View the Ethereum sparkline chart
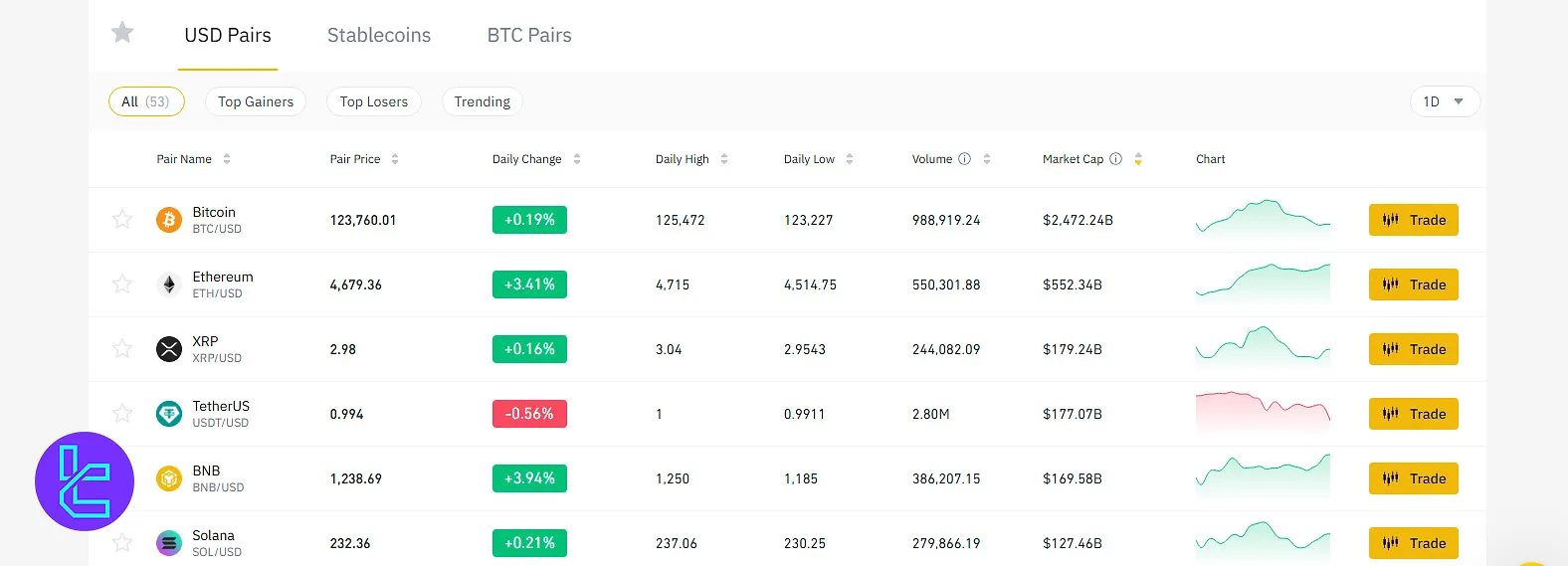This screenshot has height=566, width=1568. [x=1263, y=283]
